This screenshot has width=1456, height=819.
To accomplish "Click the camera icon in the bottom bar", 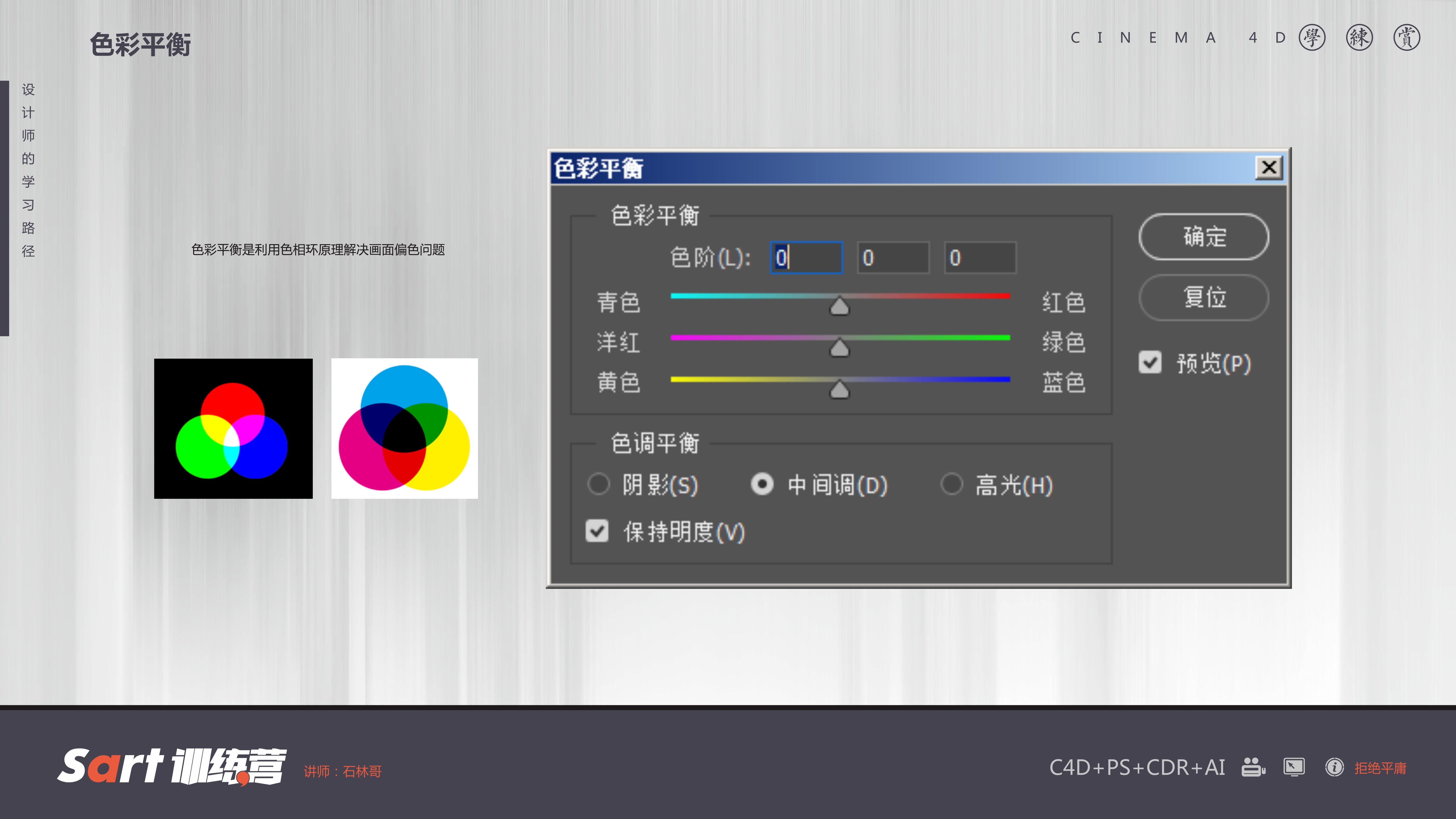I will 1253,767.
